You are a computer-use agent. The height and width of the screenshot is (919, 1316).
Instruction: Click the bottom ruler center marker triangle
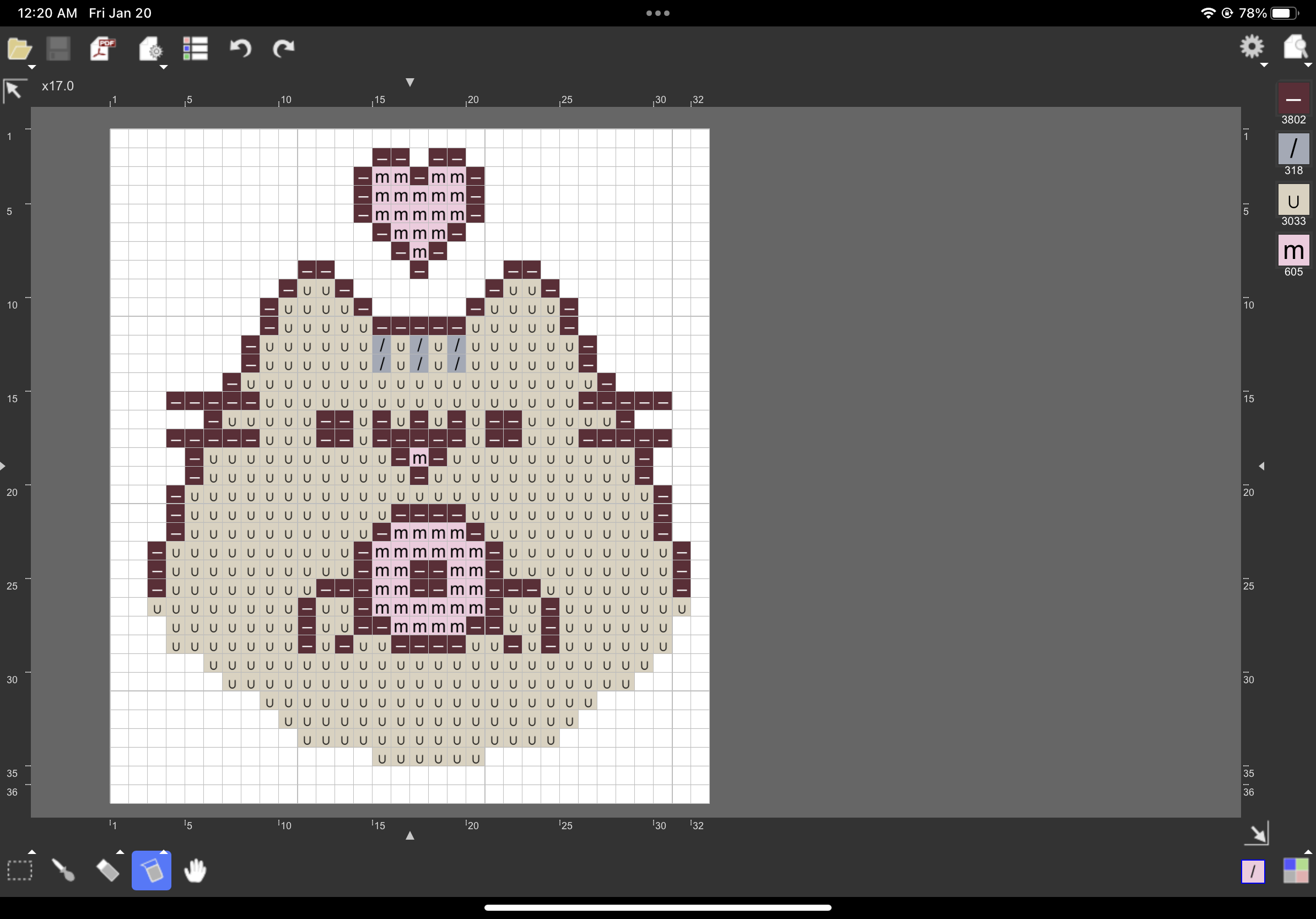410,835
